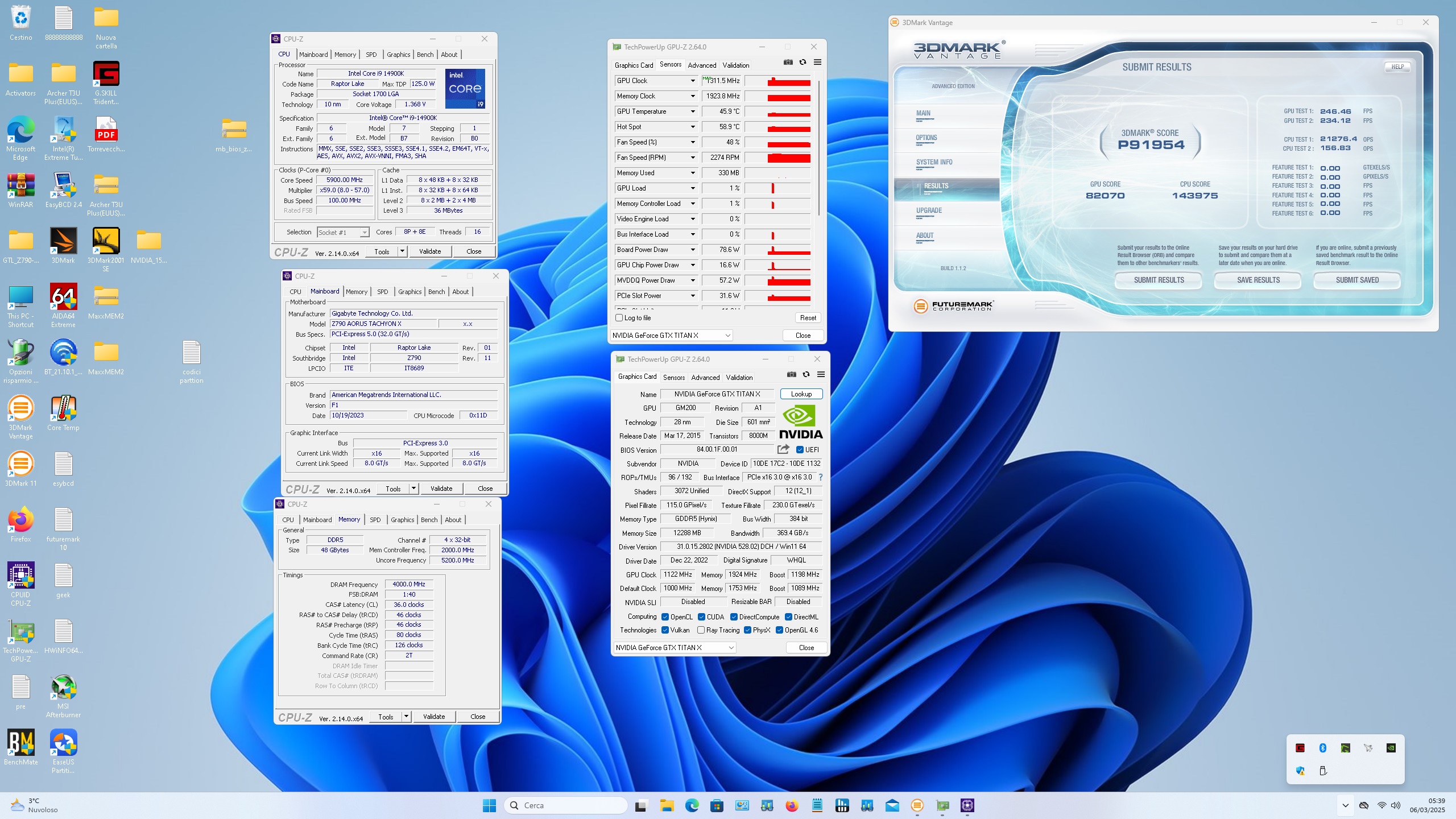Viewport: 1456px width, 819px height.
Task: Open CPUID CPU-Z desktop shortcut
Action: pyautogui.click(x=20, y=584)
